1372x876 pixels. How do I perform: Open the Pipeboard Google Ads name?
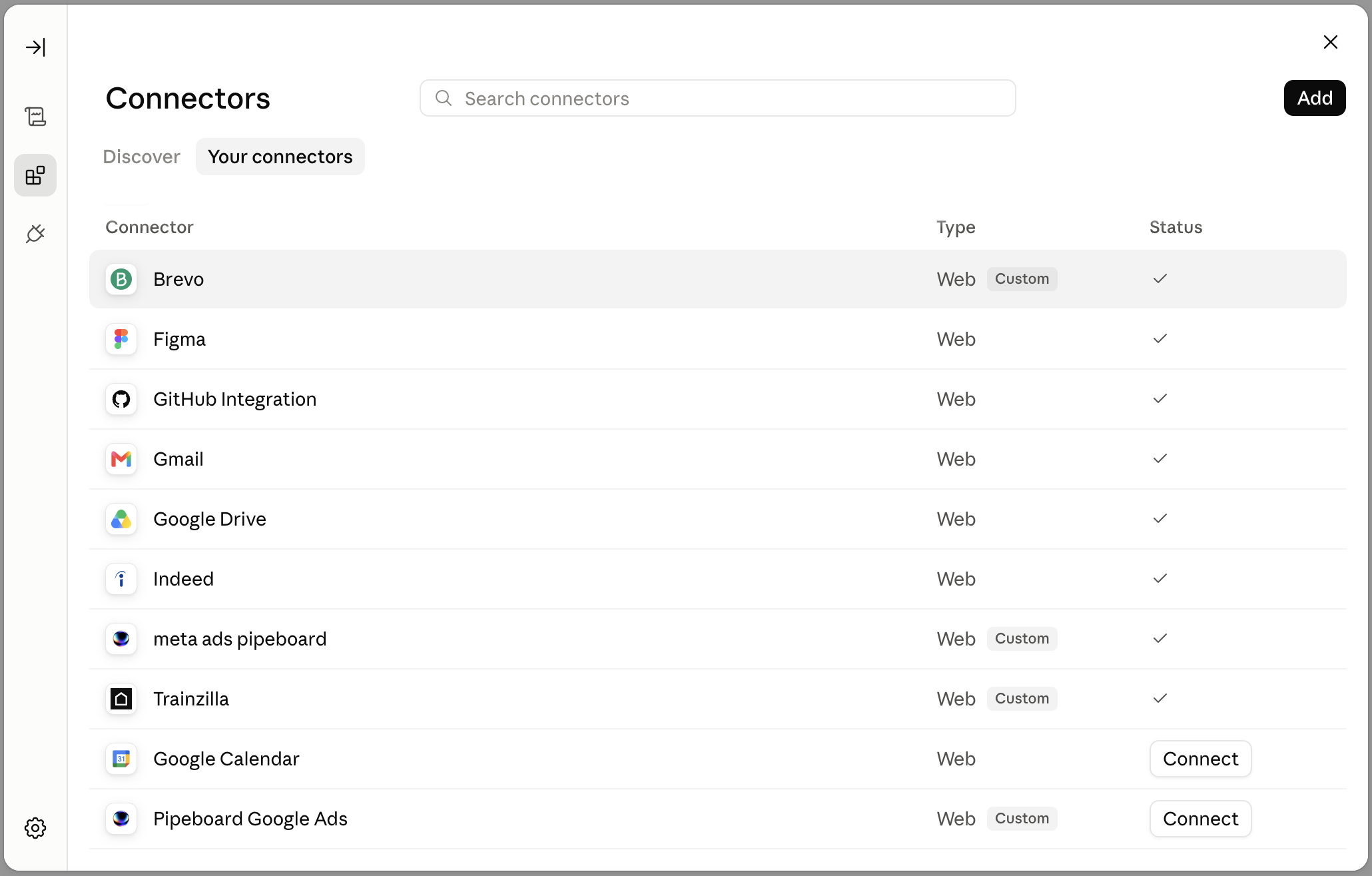(x=250, y=819)
